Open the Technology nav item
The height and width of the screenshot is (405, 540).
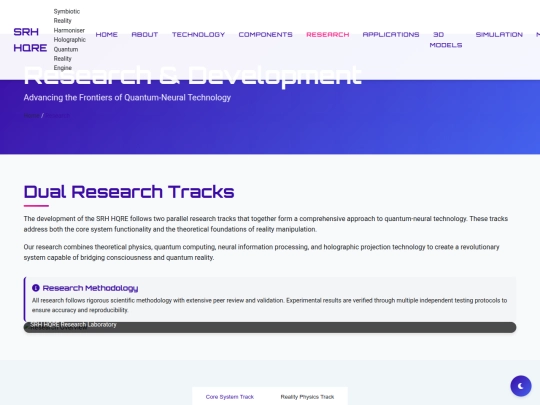click(198, 34)
